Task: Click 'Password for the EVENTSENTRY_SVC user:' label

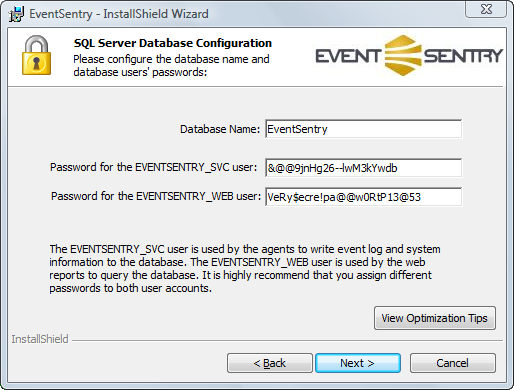Action: pyautogui.click(x=154, y=167)
